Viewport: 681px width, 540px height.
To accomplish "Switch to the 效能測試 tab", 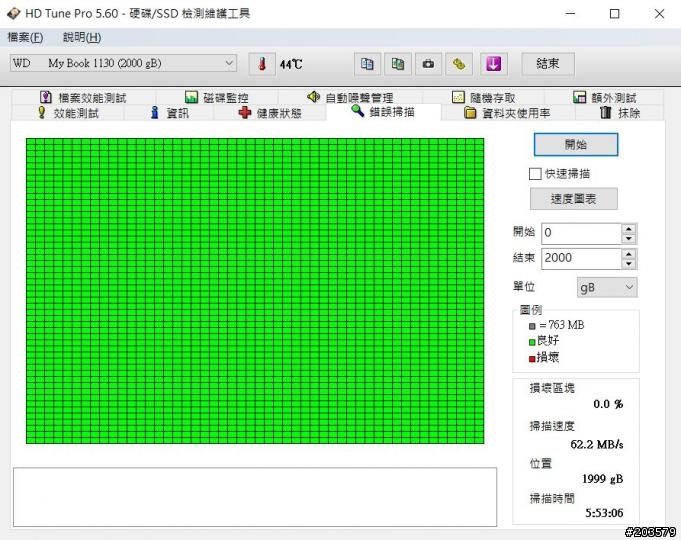I will coord(68,113).
